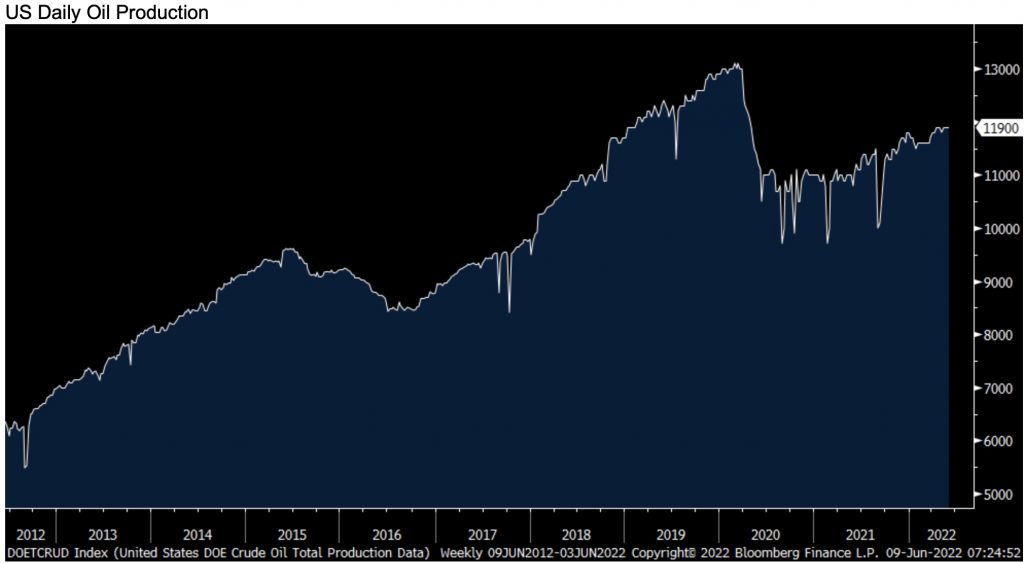Click the 11000 y-axis tick label
The height and width of the screenshot is (563, 1024).
click(x=1001, y=176)
